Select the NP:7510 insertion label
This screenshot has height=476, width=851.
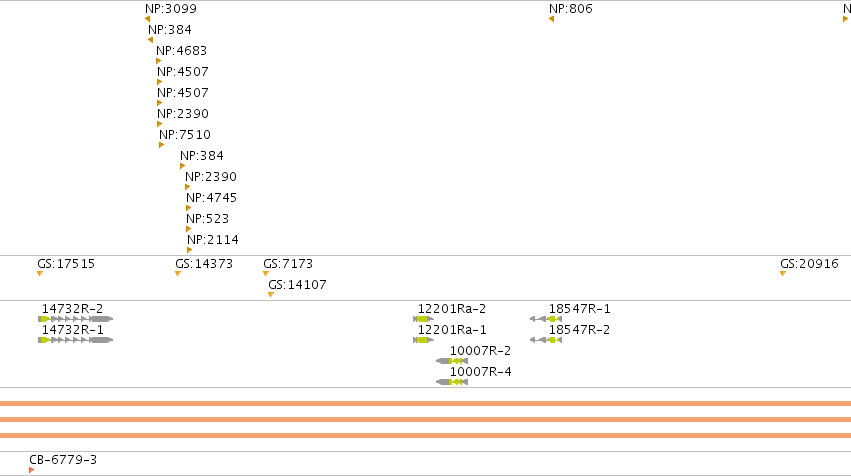[185, 135]
